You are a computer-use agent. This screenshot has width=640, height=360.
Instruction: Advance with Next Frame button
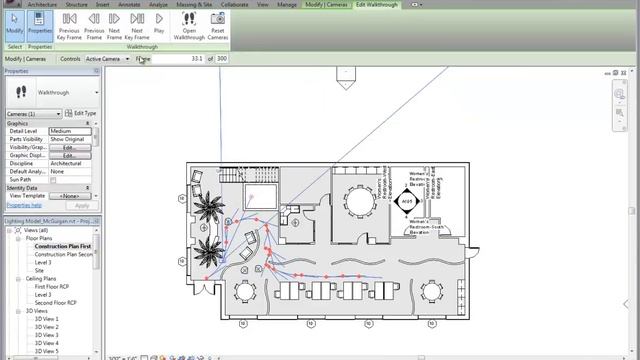114,26
